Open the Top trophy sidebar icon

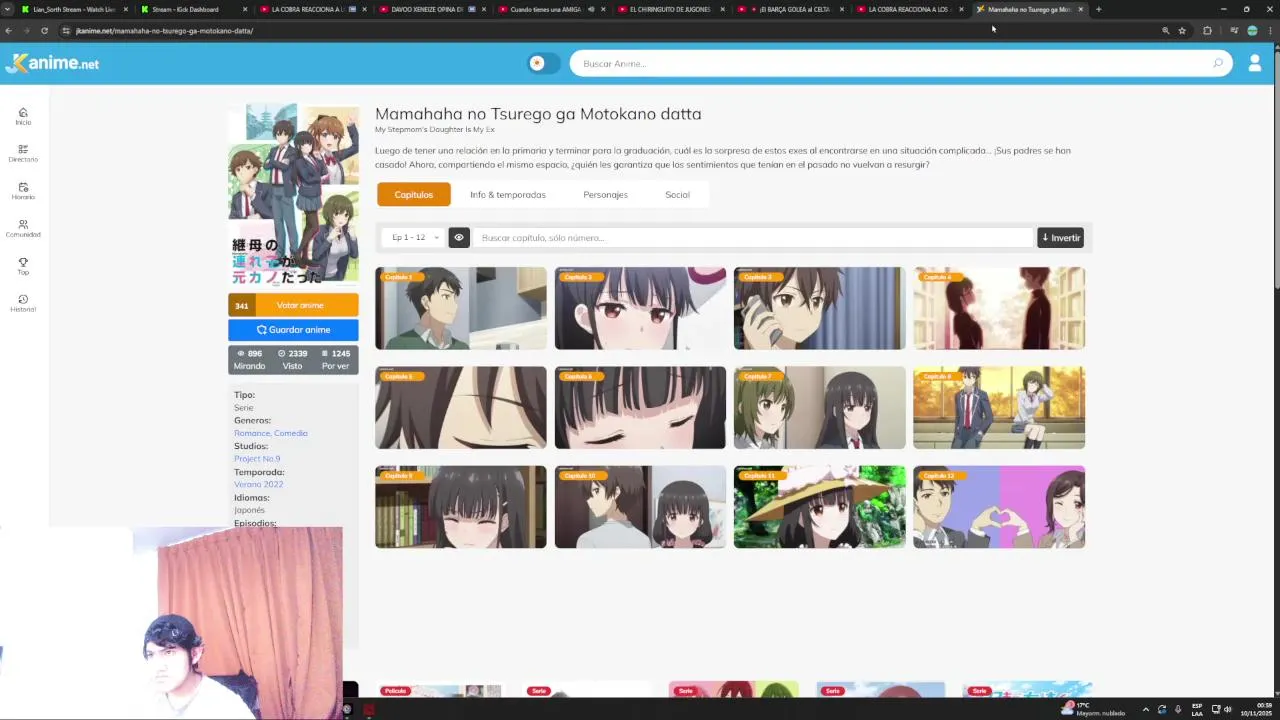(23, 266)
